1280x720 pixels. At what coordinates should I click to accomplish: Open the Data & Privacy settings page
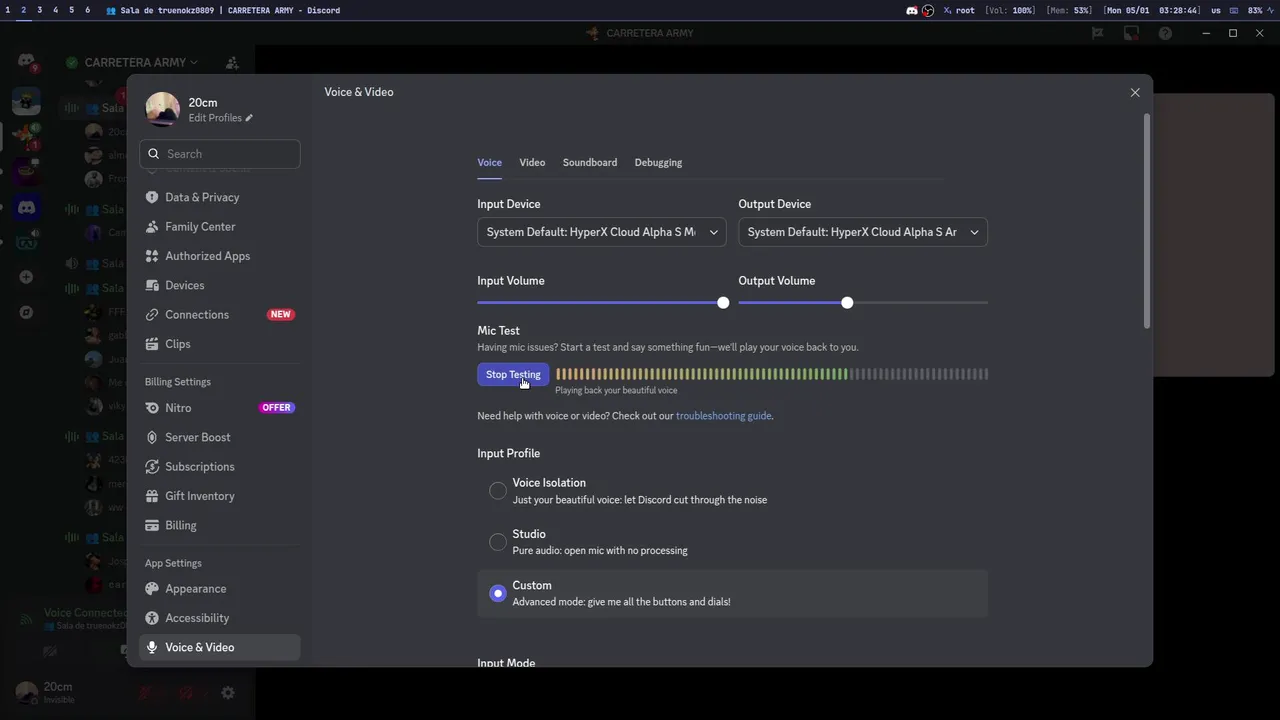pos(220,197)
